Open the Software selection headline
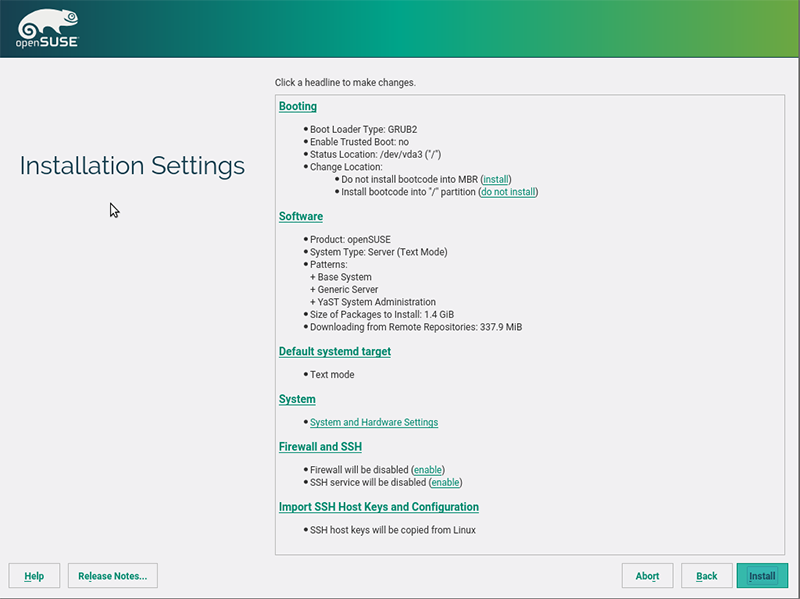 click(x=300, y=216)
